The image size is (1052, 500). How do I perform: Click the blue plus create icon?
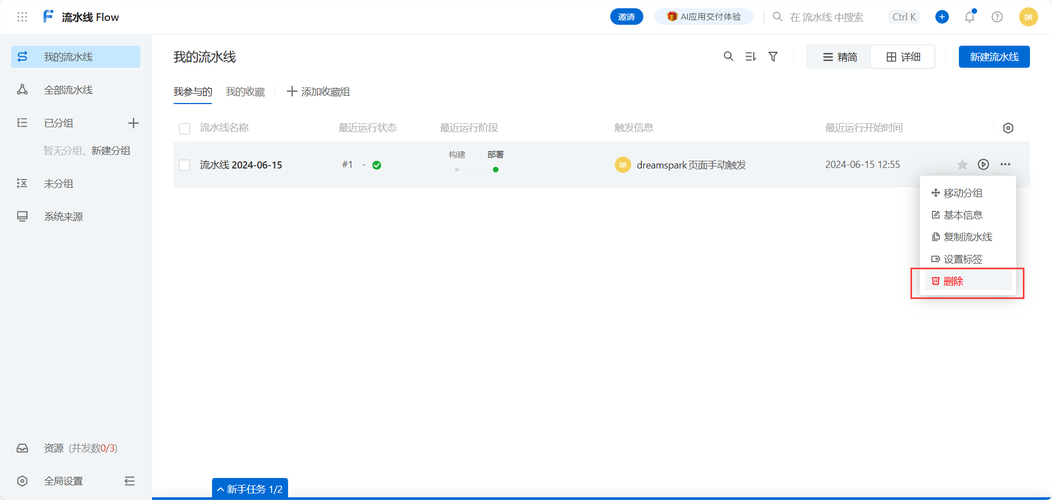coord(942,17)
